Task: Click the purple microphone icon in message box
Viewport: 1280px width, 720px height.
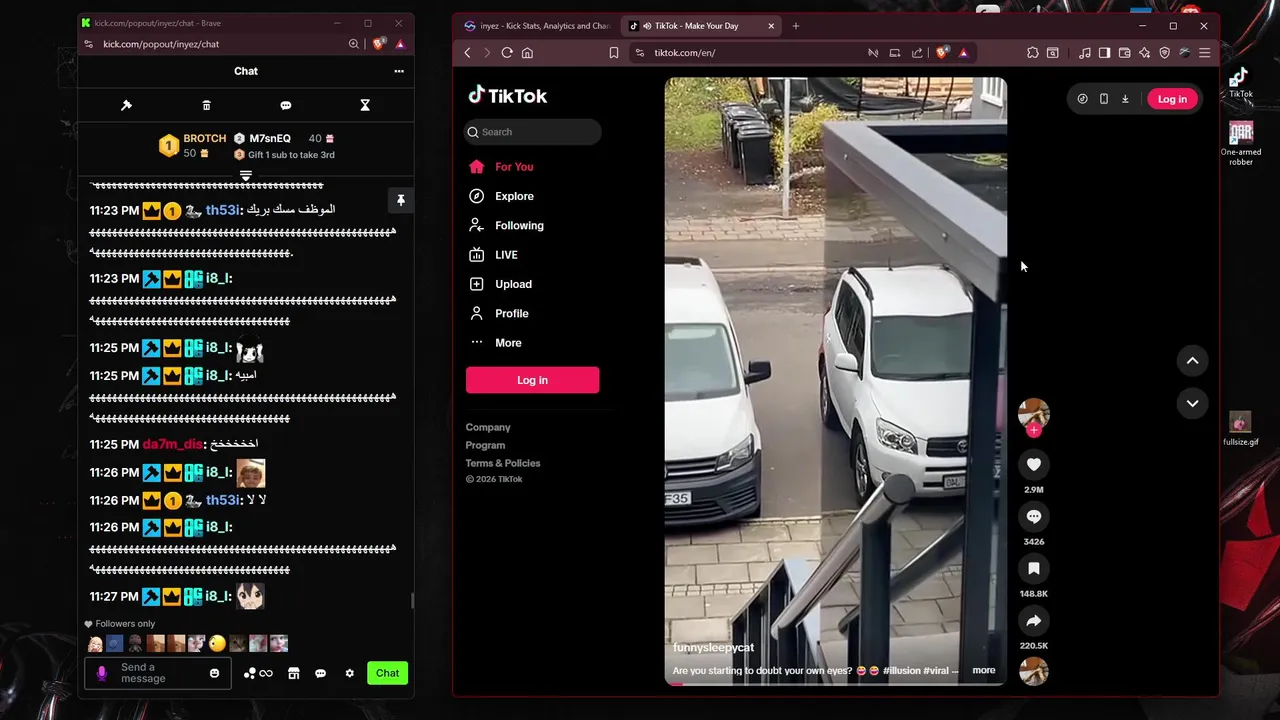Action: 101,673
